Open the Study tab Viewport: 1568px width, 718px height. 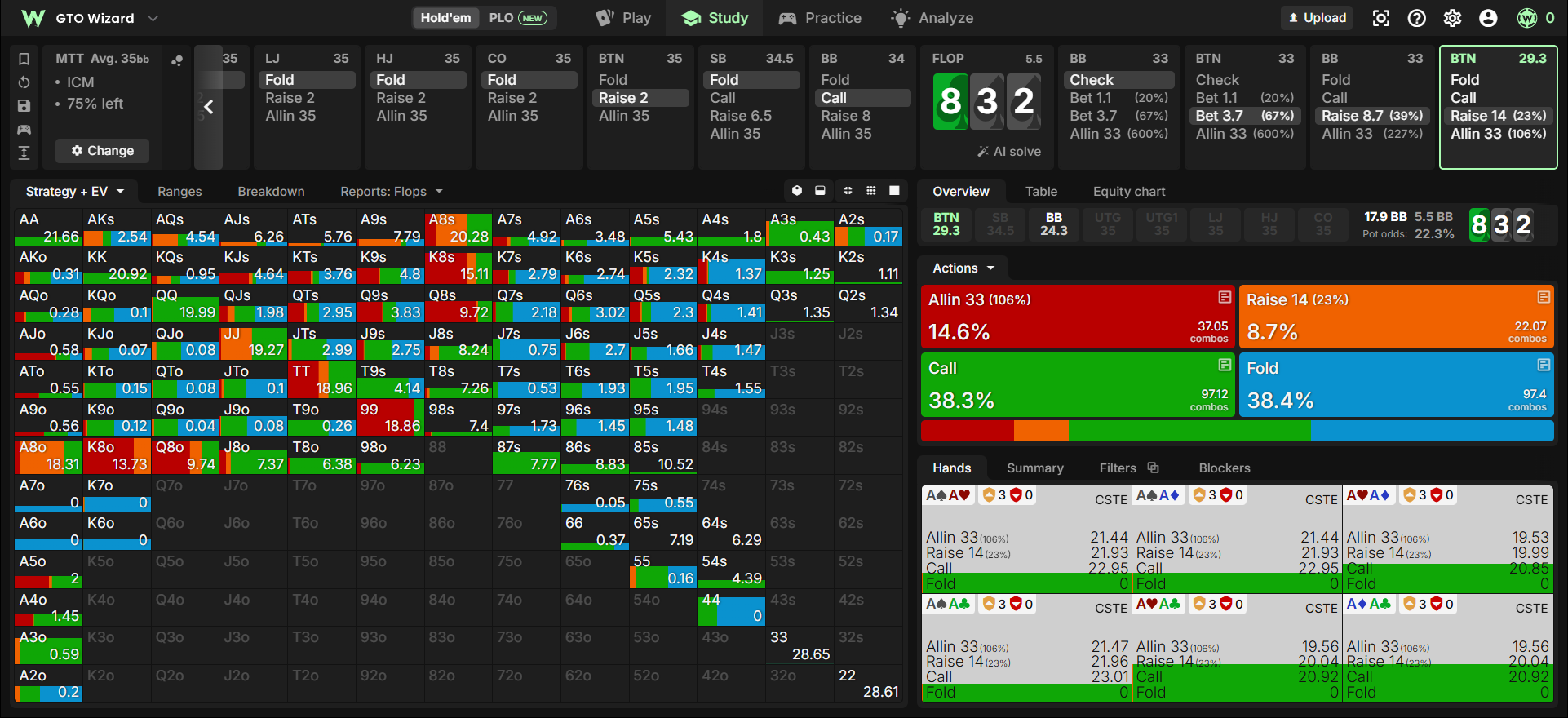click(x=715, y=18)
